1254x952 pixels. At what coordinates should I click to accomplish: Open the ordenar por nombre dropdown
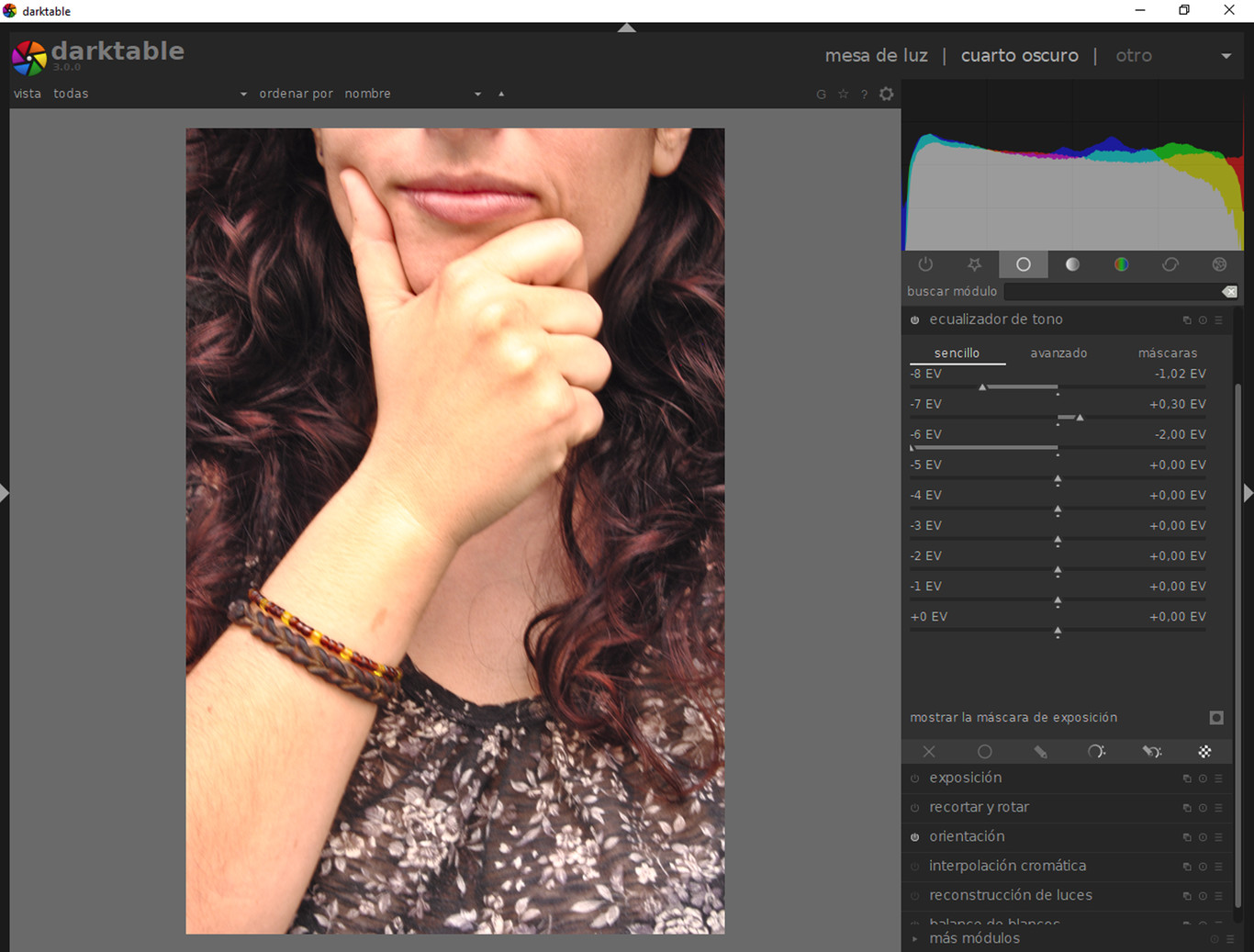477,93
